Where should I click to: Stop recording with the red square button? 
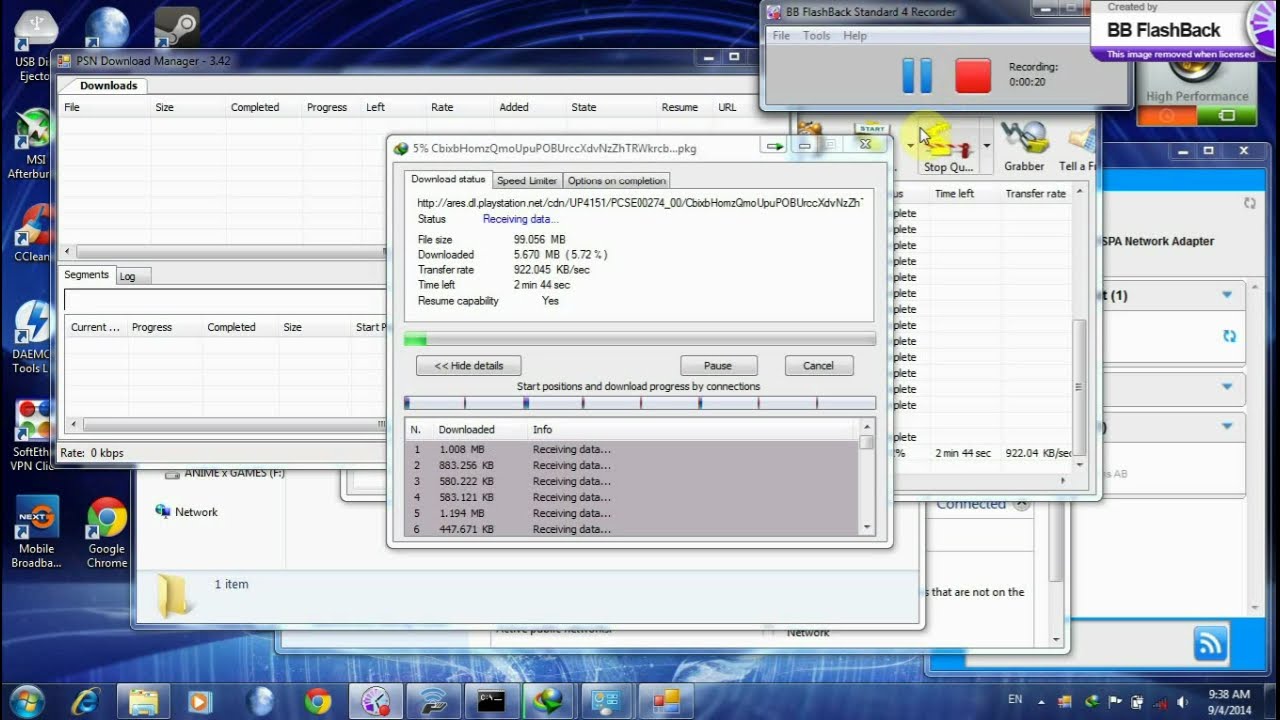point(973,76)
